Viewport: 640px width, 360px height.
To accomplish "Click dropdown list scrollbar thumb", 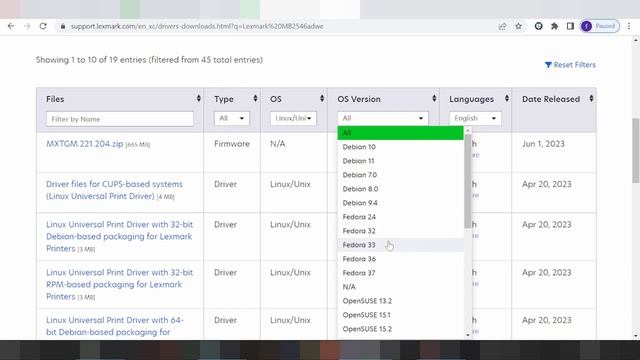I will [468, 181].
